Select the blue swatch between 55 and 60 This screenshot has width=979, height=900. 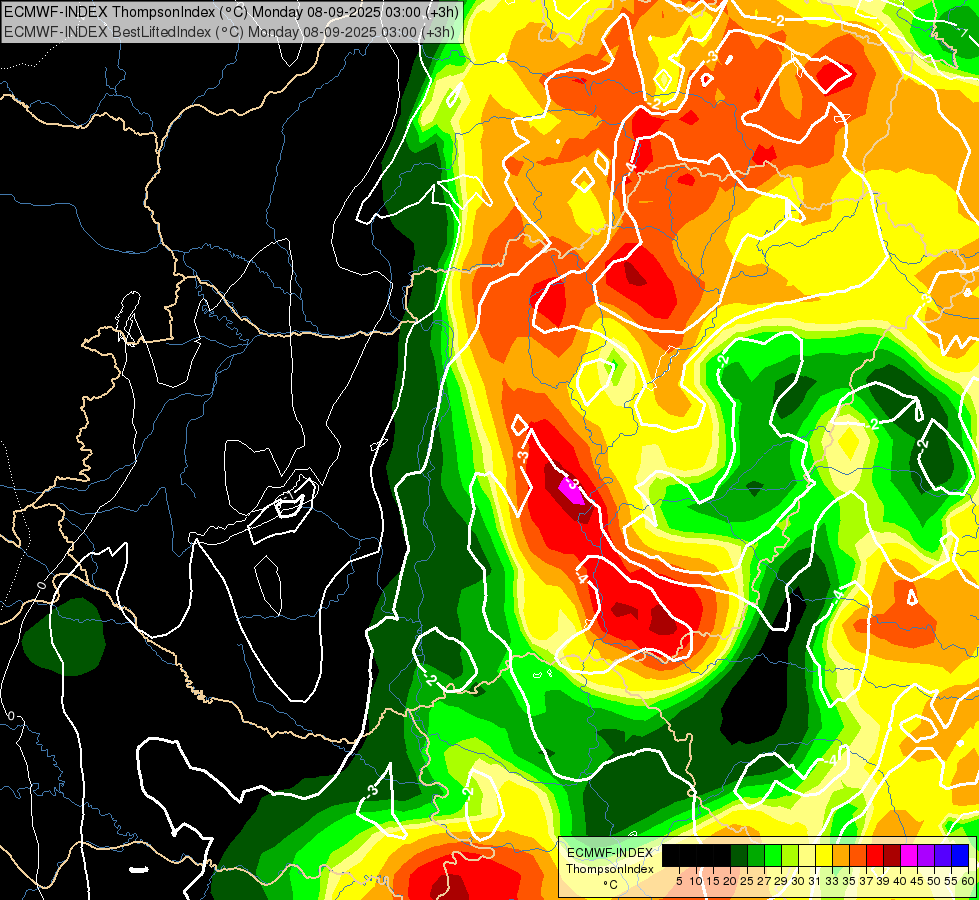[x=960, y=856]
